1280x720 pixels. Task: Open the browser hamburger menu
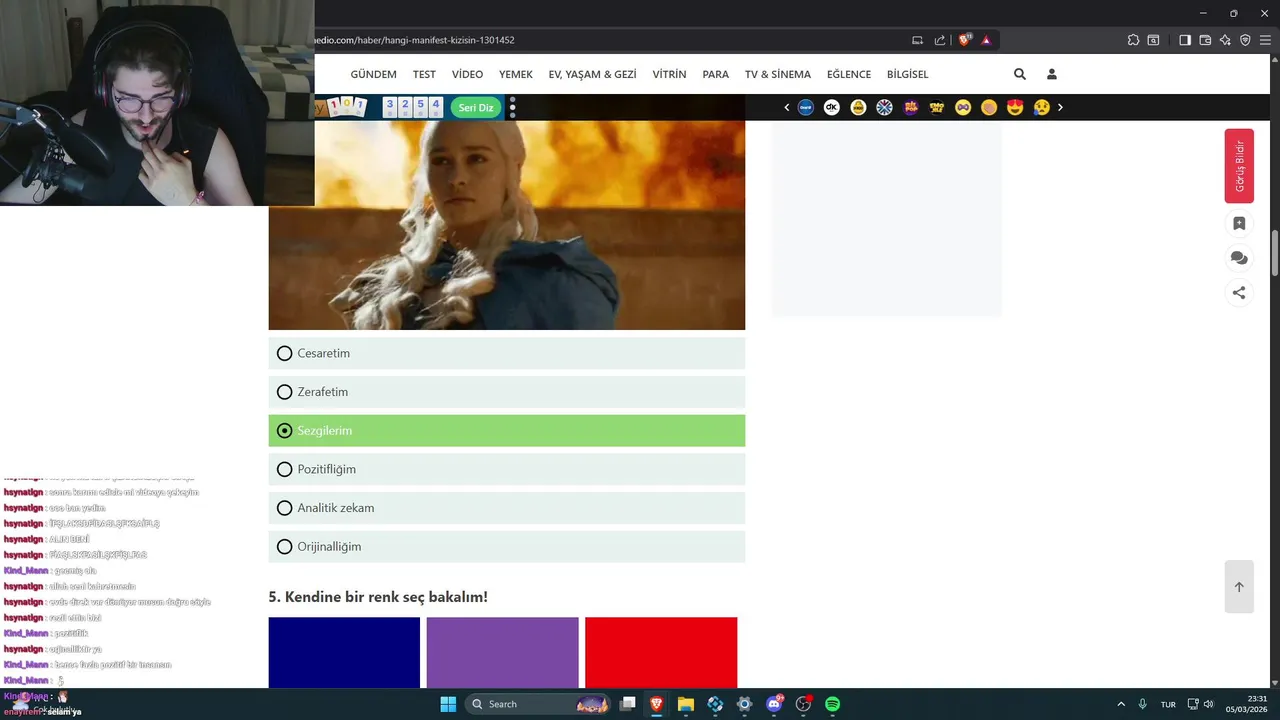(1265, 40)
